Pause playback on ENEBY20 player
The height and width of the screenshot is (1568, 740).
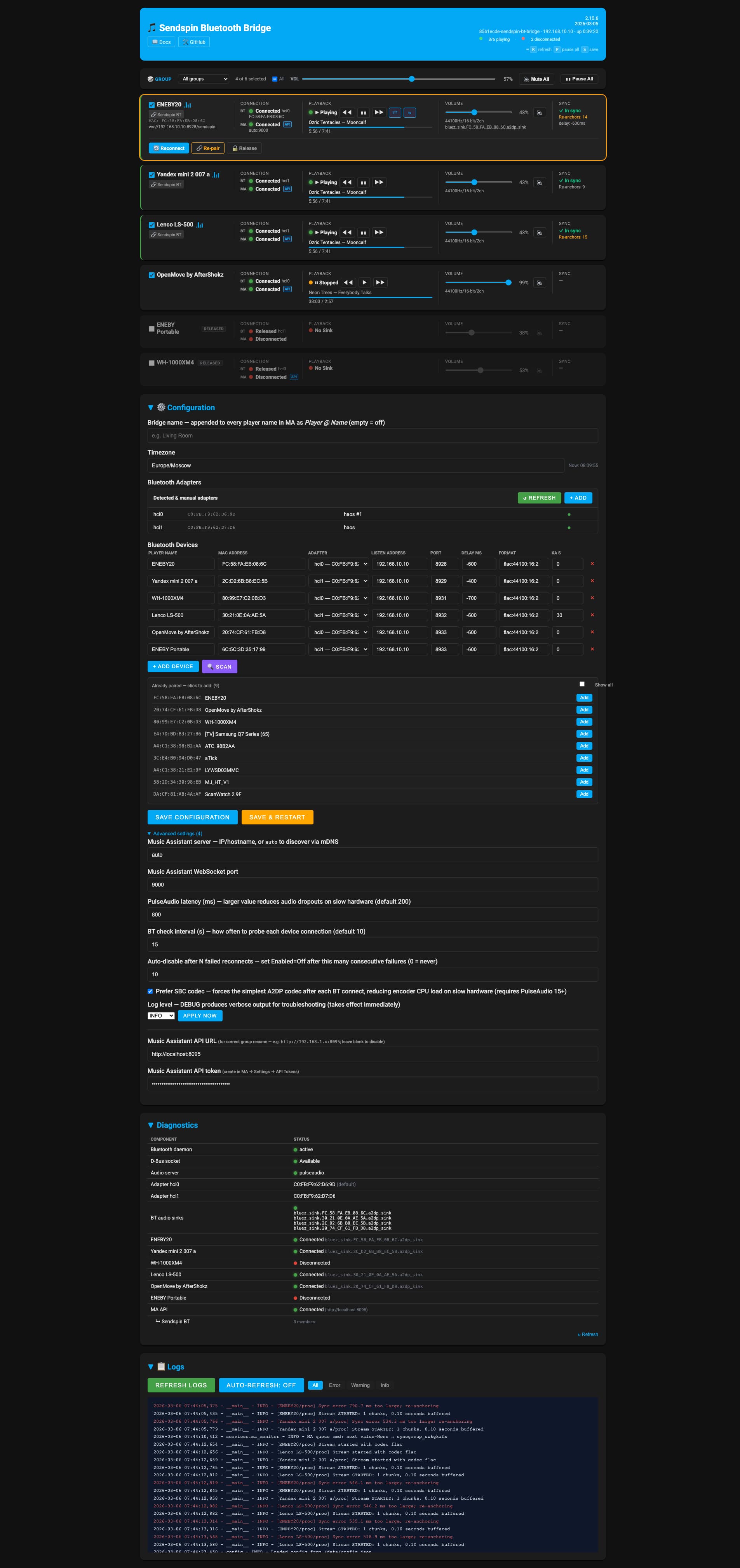(x=363, y=113)
